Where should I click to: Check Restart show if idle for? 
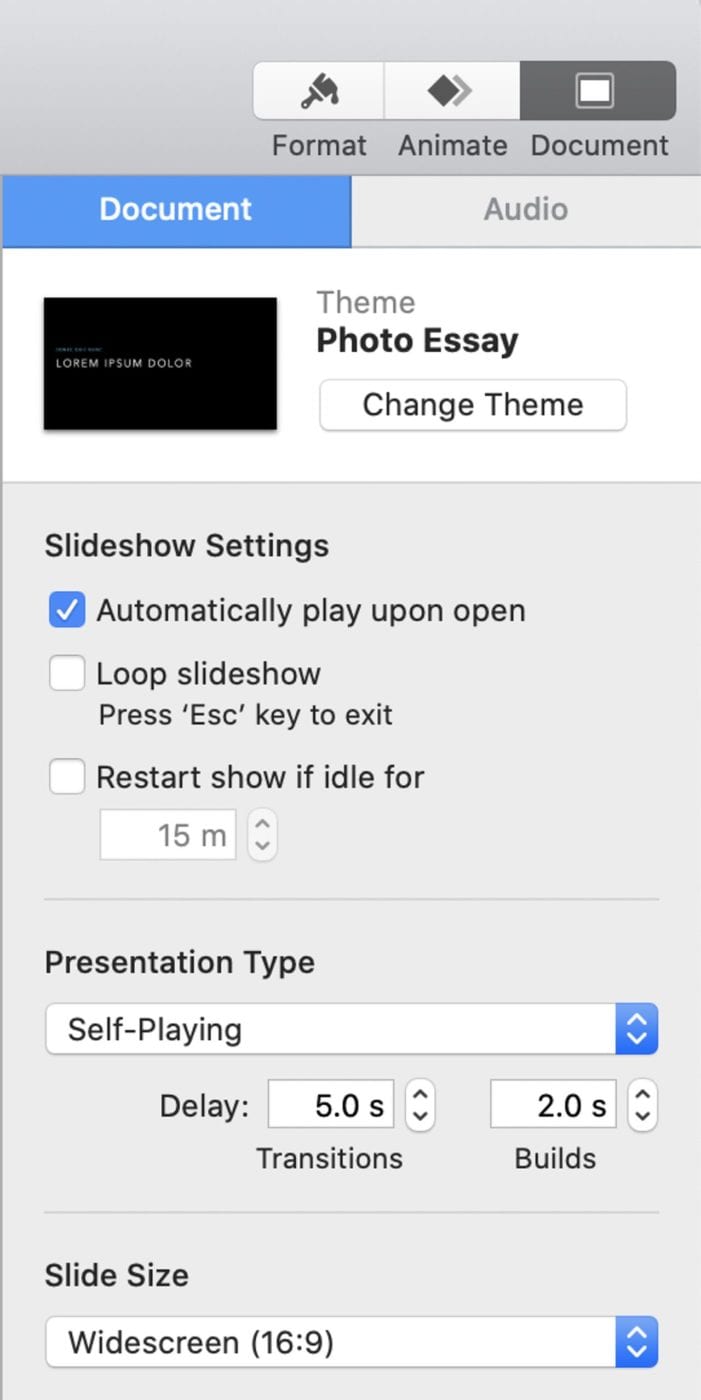point(67,777)
